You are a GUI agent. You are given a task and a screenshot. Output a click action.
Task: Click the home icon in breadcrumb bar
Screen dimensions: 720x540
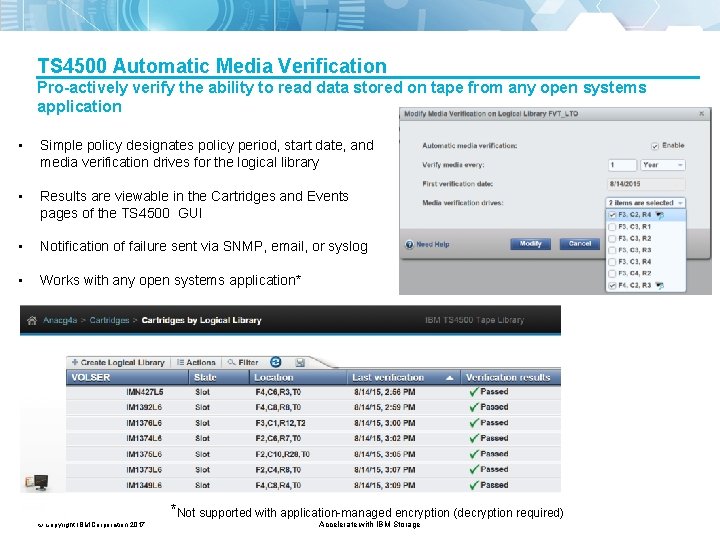(32, 320)
